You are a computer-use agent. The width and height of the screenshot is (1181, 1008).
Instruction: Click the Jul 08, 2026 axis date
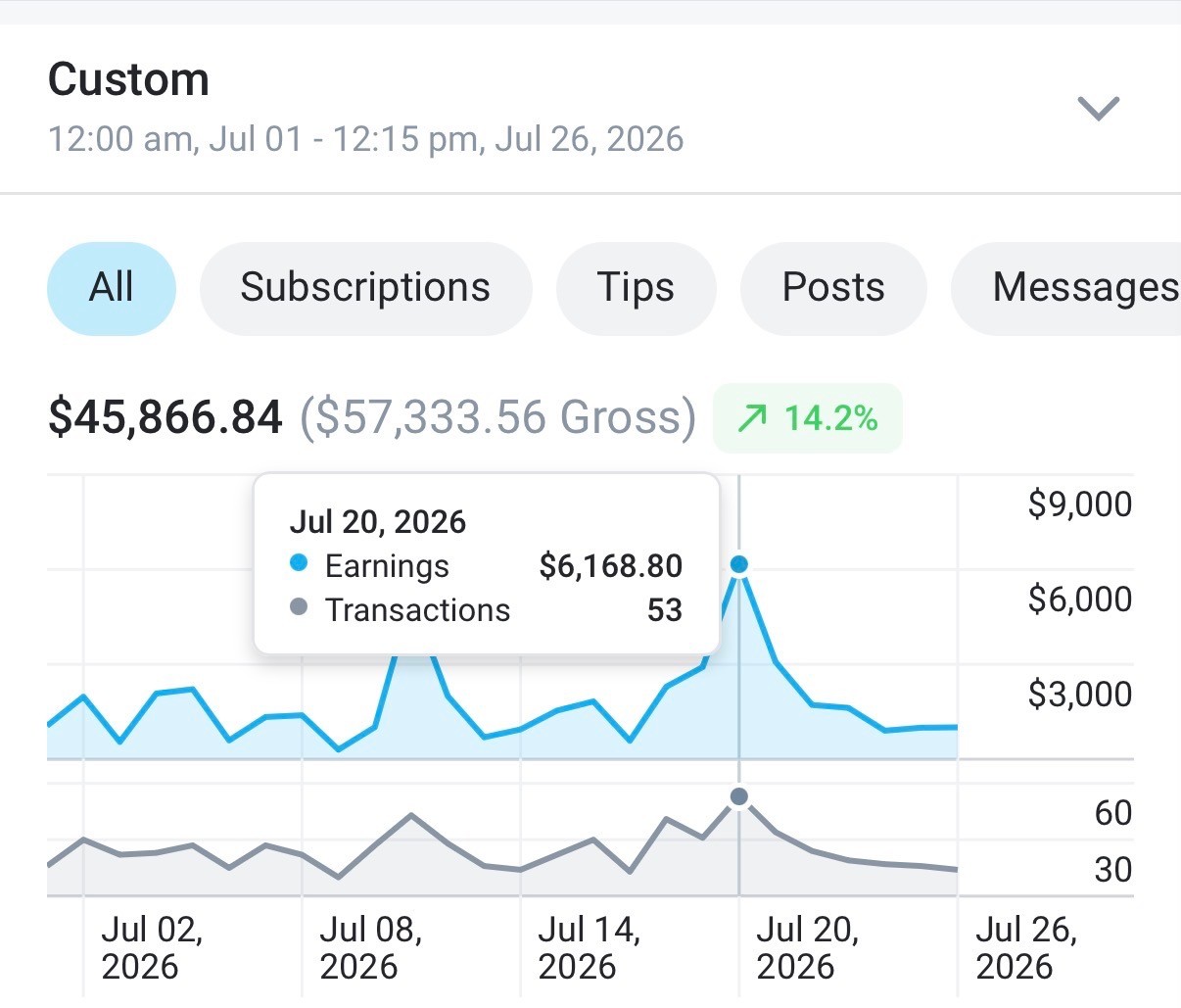[371, 948]
